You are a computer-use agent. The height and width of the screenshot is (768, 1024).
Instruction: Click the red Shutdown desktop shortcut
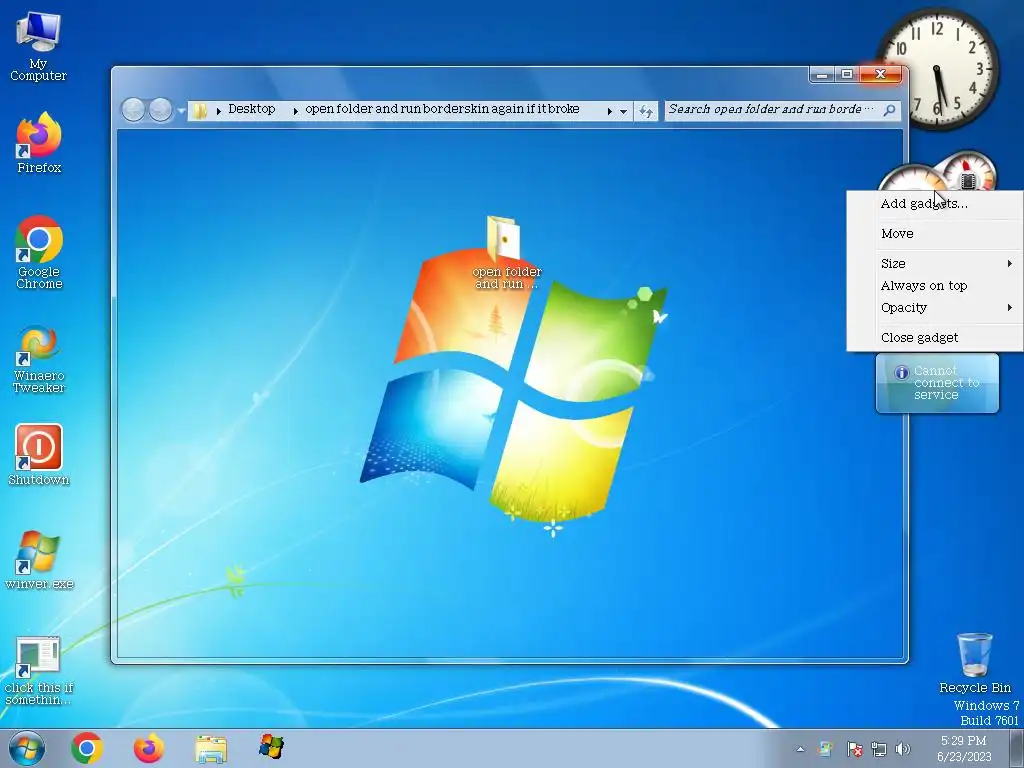click(x=39, y=455)
